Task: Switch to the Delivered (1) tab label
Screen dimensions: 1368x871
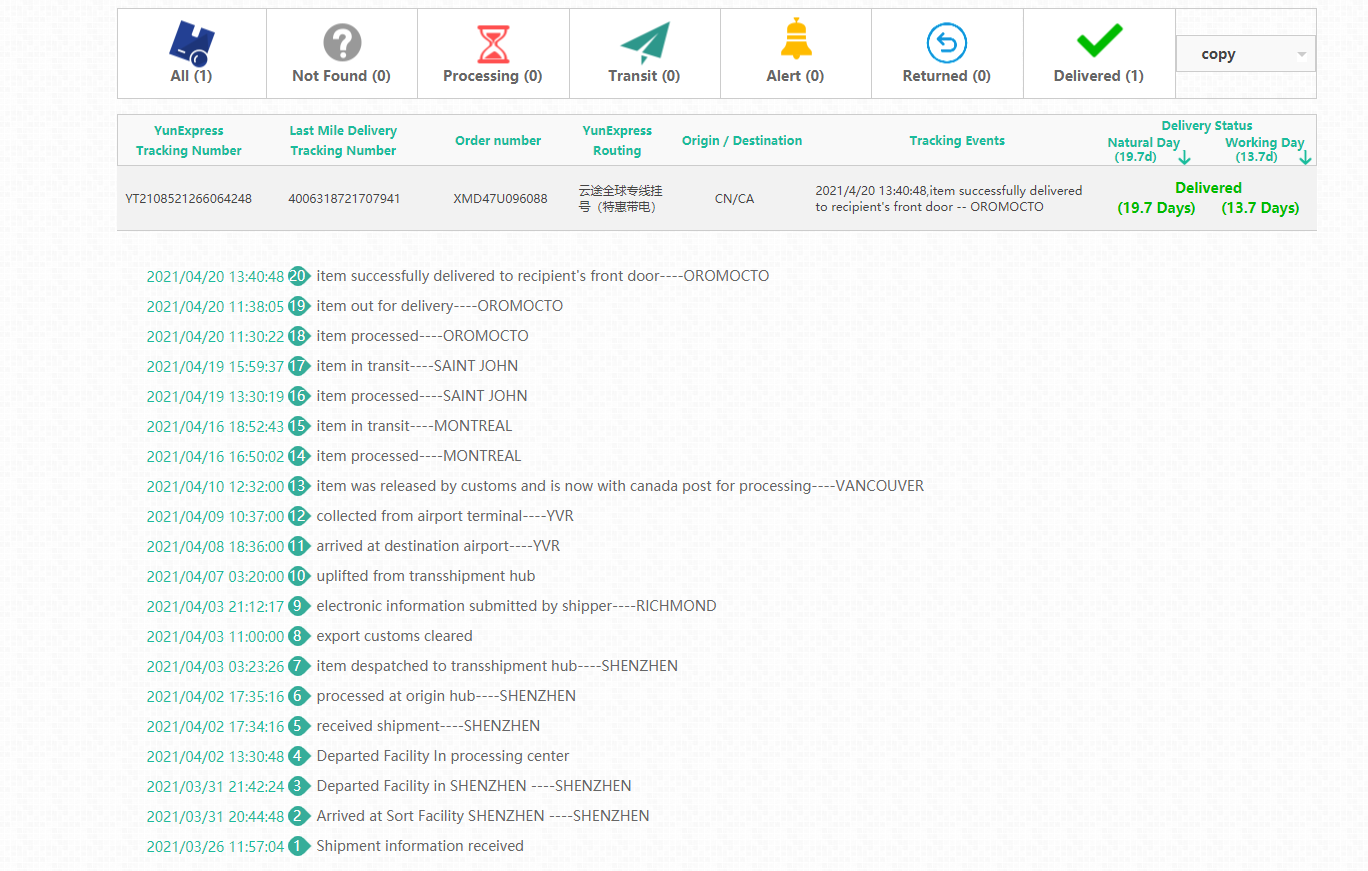Action: pos(1098,76)
